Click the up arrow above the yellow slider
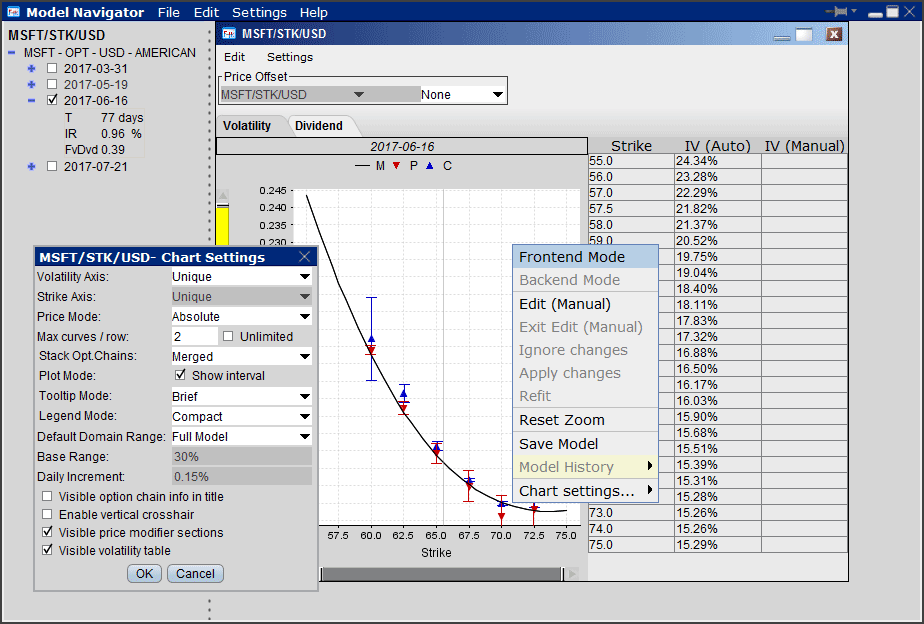Screen dimensions: 924x624 point(223,196)
